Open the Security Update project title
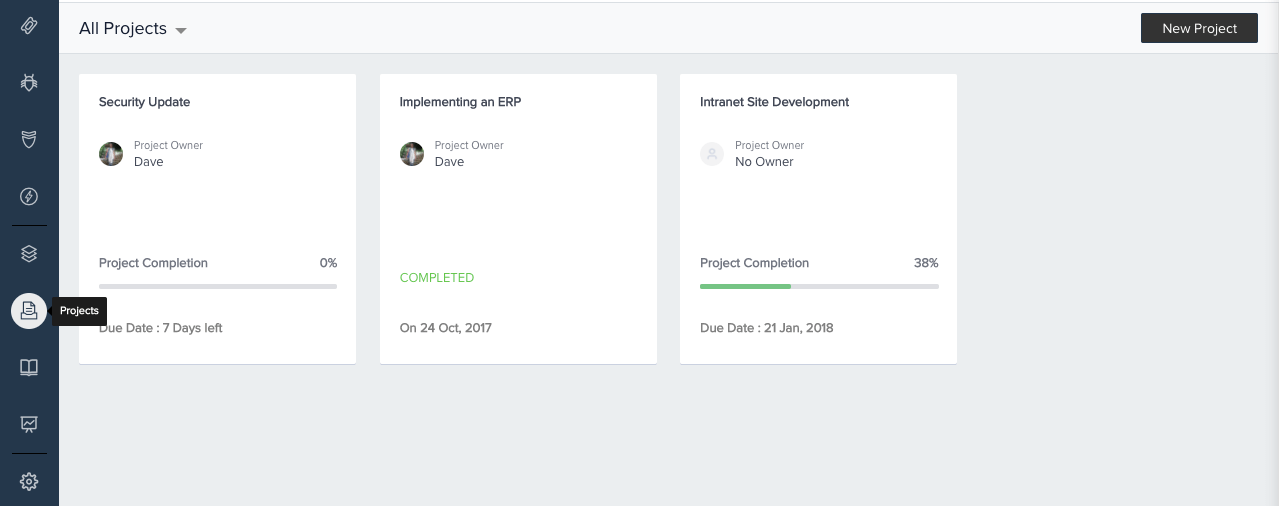 (x=144, y=102)
